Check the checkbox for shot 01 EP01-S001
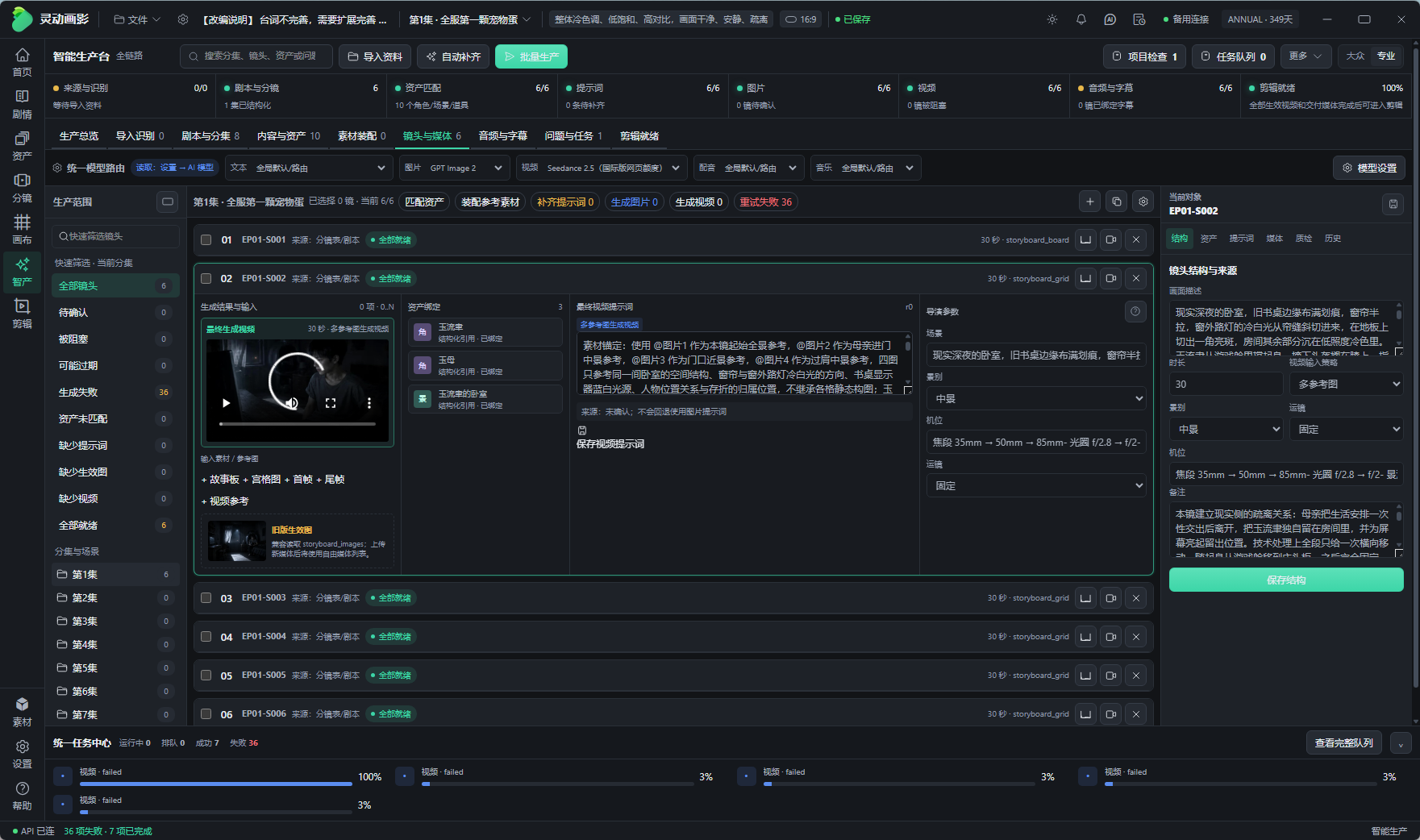1420x840 pixels. click(206, 240)
